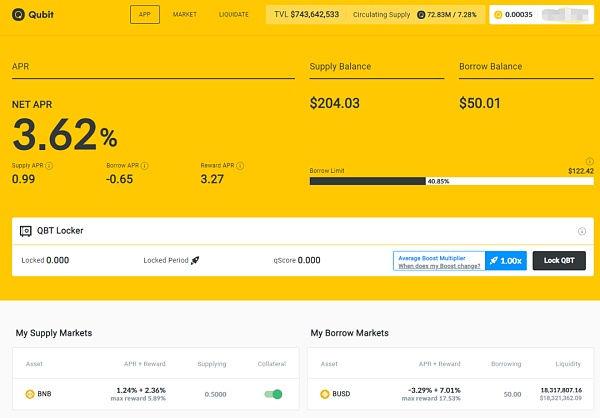Go to the LIQUIDATE tab
600x418 pixels.
[x=233, y=15]
